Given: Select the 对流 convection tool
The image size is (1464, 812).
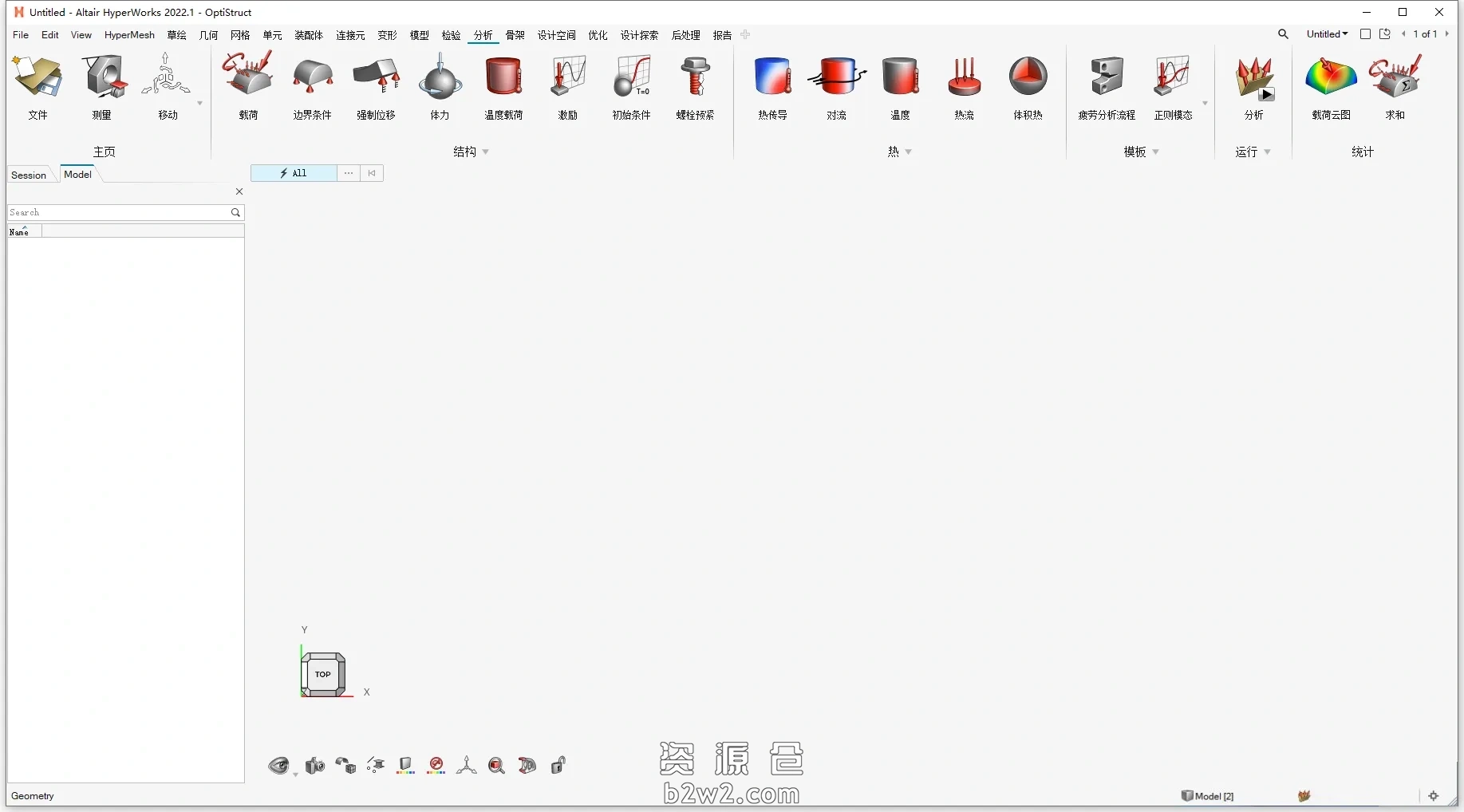Looking at the screenshot, I should point(836,78).
